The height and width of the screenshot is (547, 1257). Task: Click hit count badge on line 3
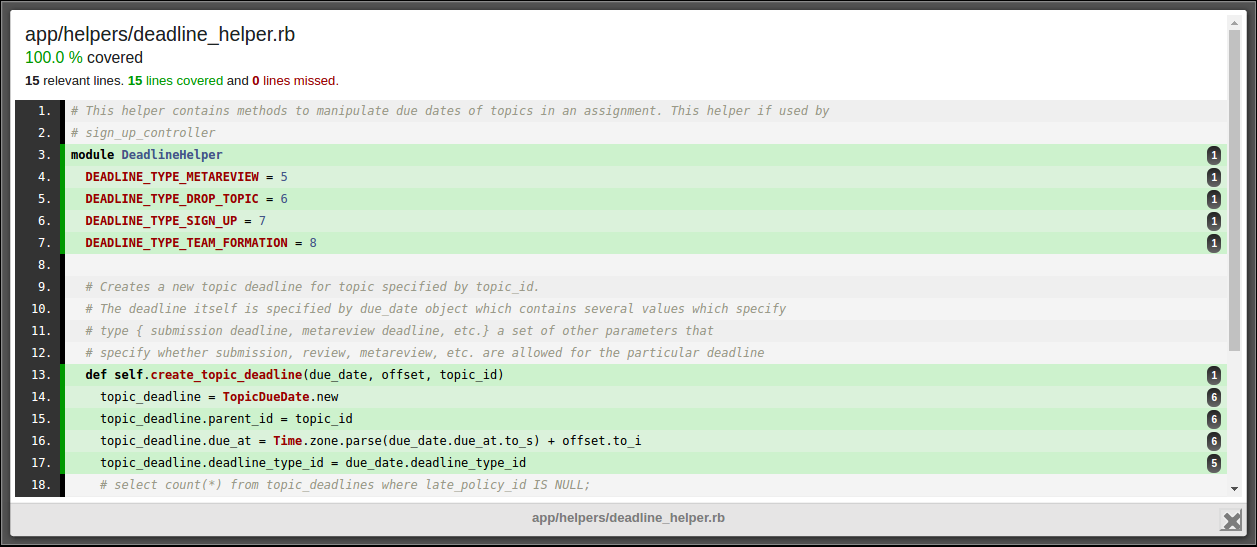pyautogui.click(x=1214, y=155)
